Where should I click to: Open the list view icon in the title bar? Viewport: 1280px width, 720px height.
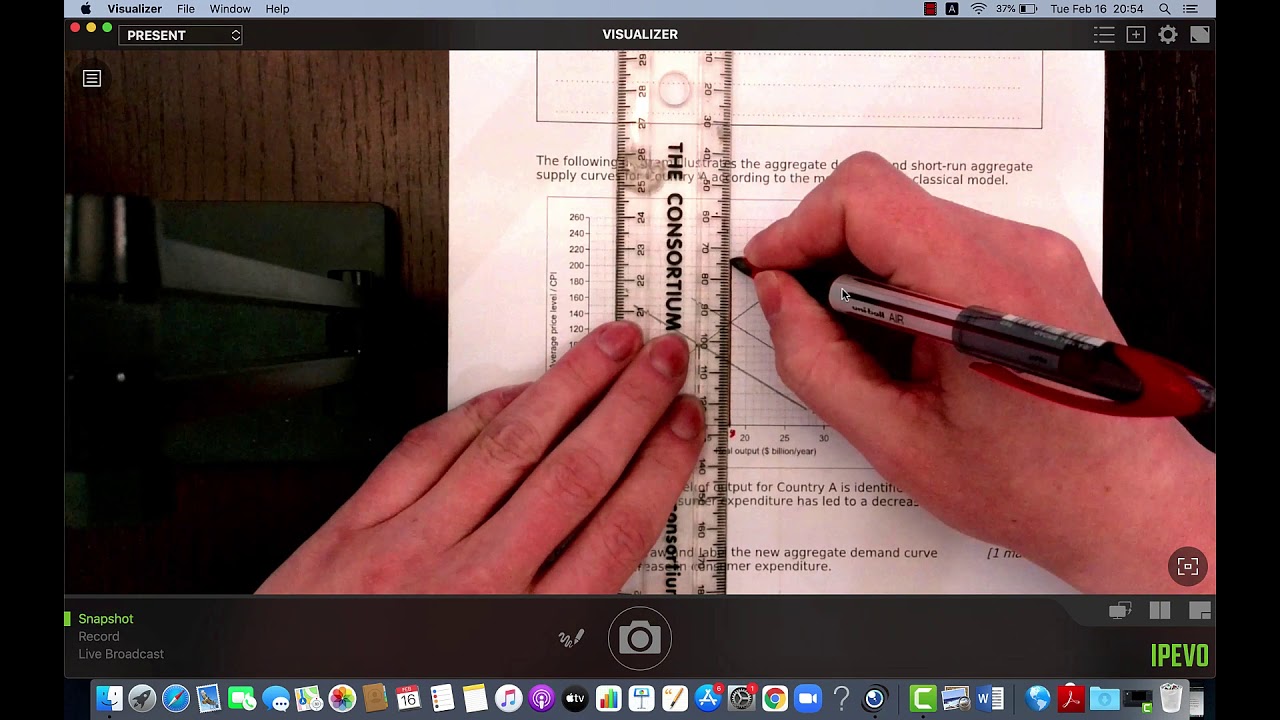(x=1104, y=35)
